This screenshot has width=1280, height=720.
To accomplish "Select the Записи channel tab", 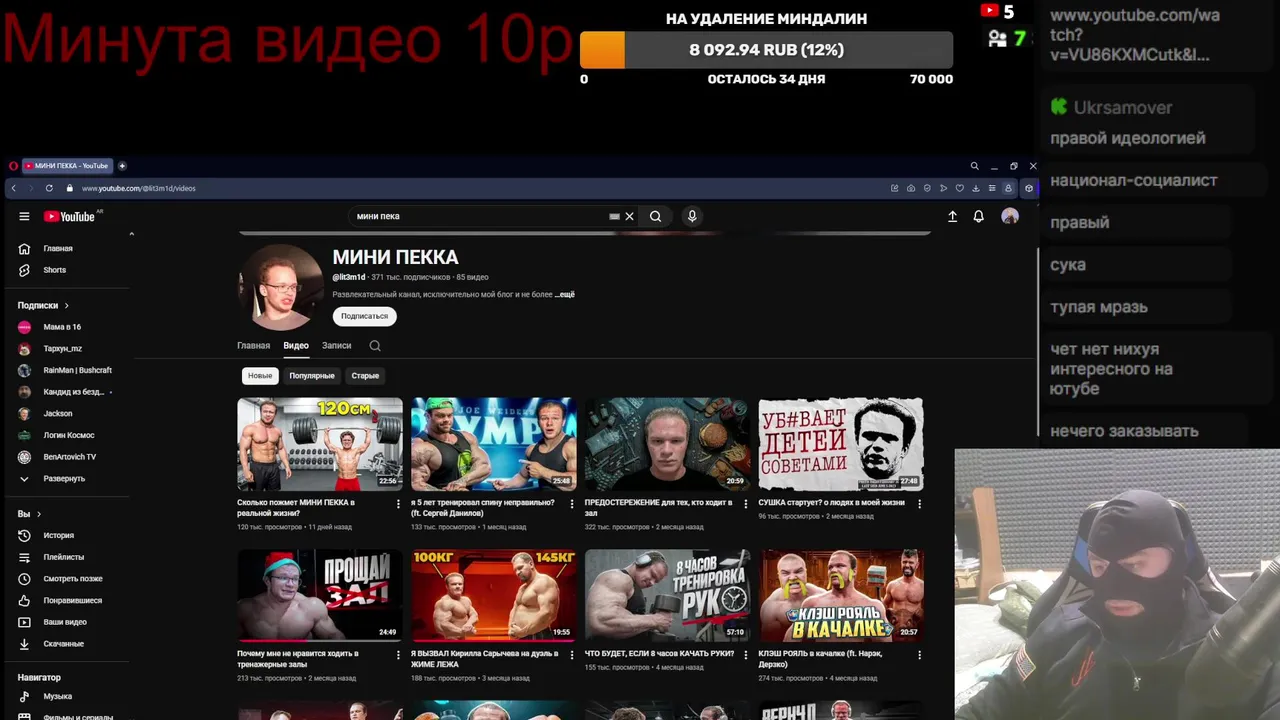I will pos(336,346).
